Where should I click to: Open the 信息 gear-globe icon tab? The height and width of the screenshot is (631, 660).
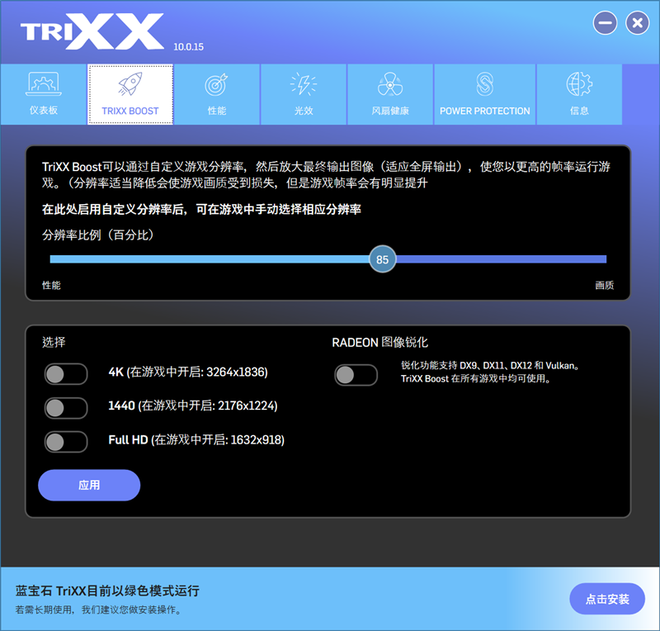[579, 86]
